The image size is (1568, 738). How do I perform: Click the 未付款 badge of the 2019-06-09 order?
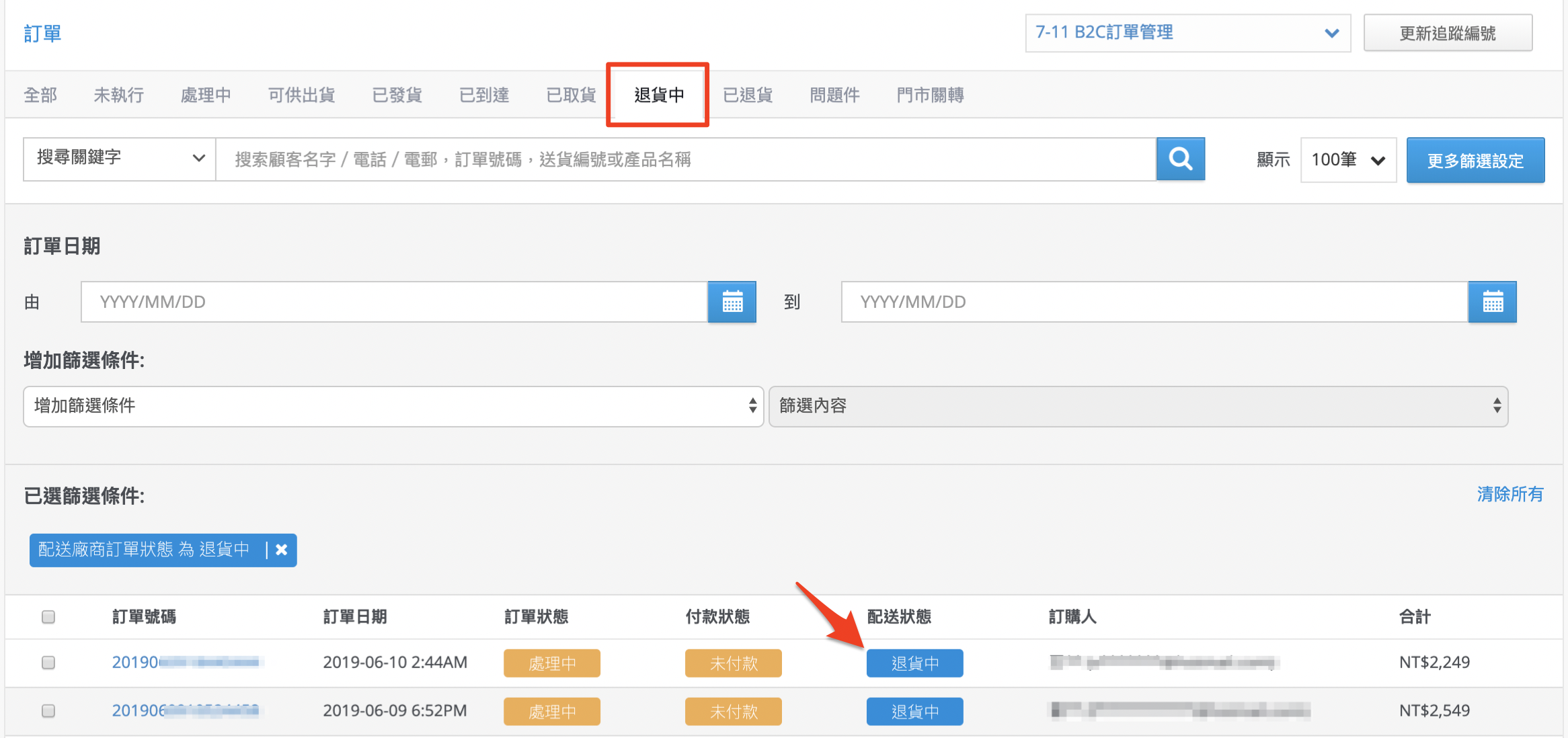(734, 712)
